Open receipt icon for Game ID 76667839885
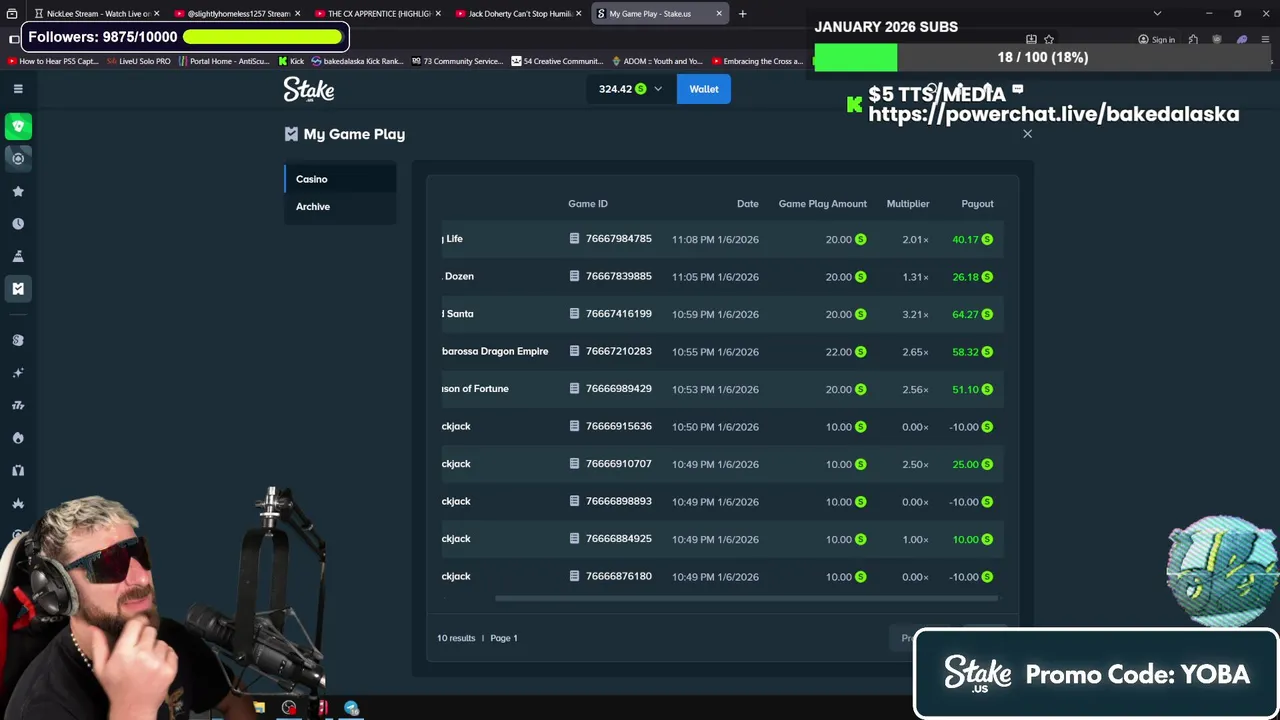 pos(574,276)
